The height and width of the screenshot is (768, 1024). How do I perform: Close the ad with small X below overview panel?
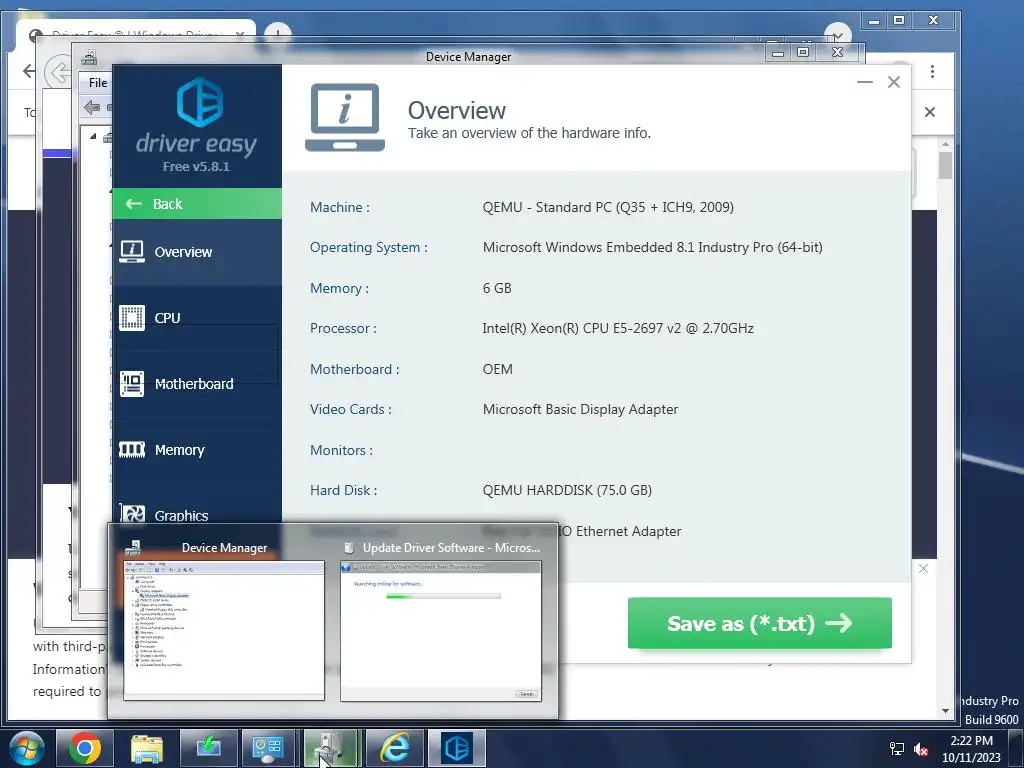pos(923,569)
